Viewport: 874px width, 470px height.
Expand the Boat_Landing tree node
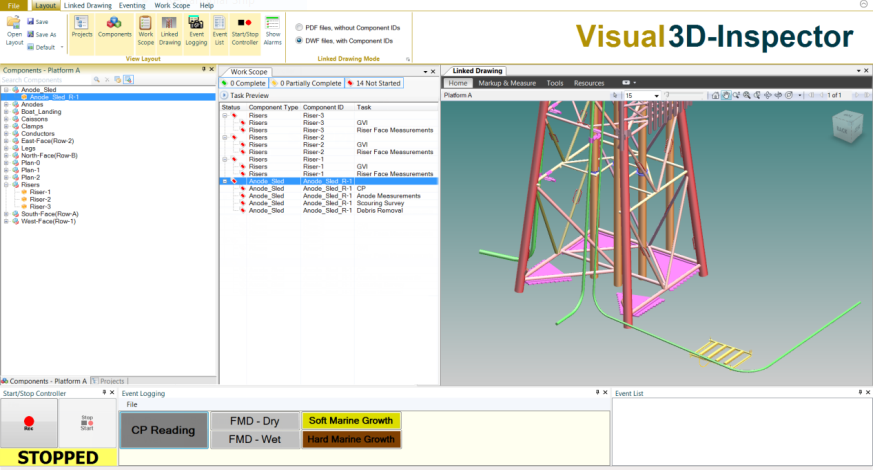6,112
